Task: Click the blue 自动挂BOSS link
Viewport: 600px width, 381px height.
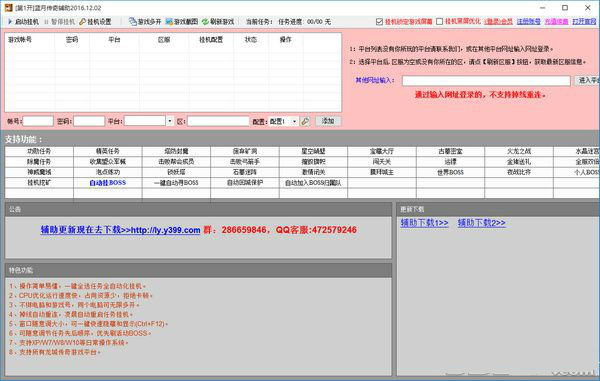Action: (x=108, y=183)
